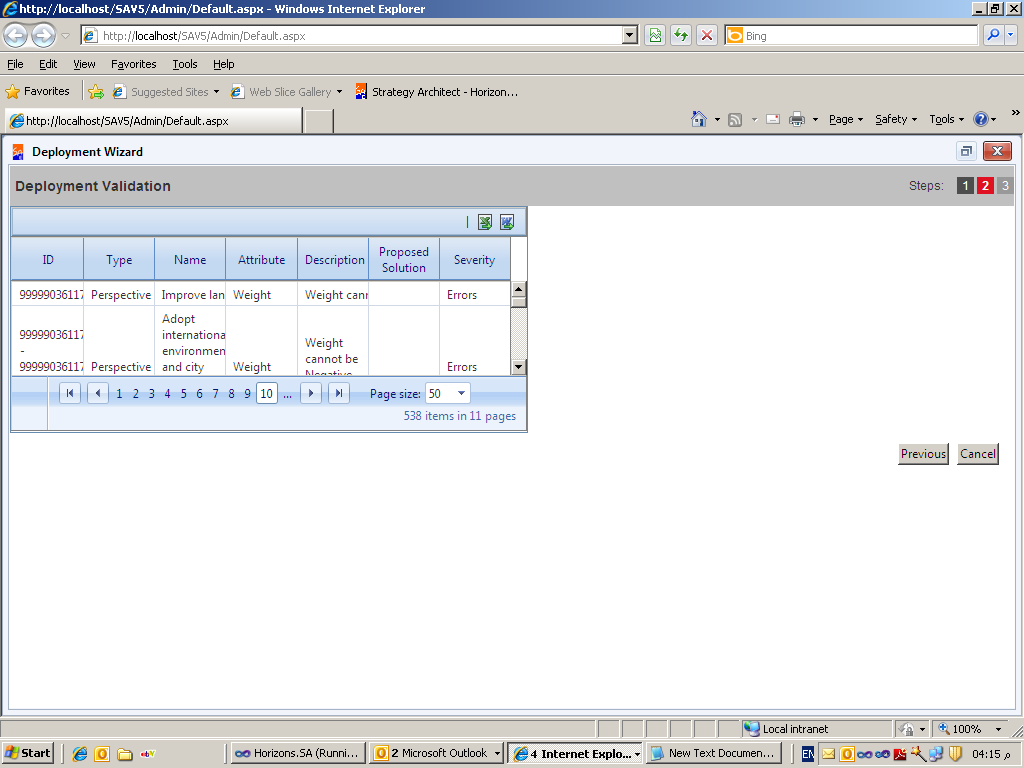Go to last page of results
This screenshot has width=1024, height=768.
(x=339, y=393)
